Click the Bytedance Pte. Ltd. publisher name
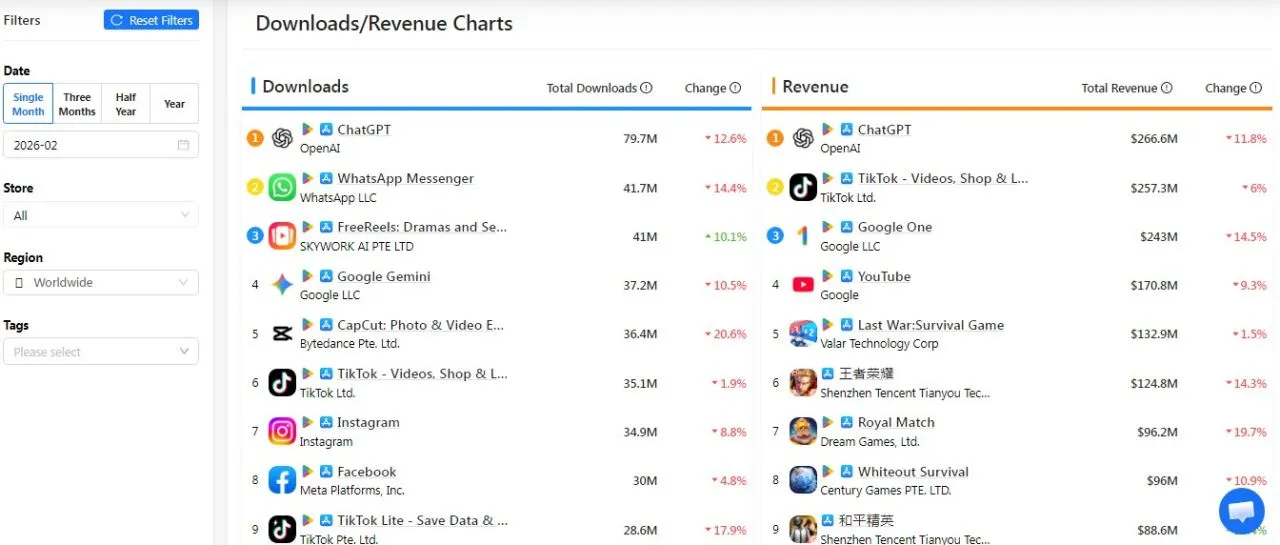The height and width of the screenshot is (545, 1280). pyautogui.click(x=350, y=343)
